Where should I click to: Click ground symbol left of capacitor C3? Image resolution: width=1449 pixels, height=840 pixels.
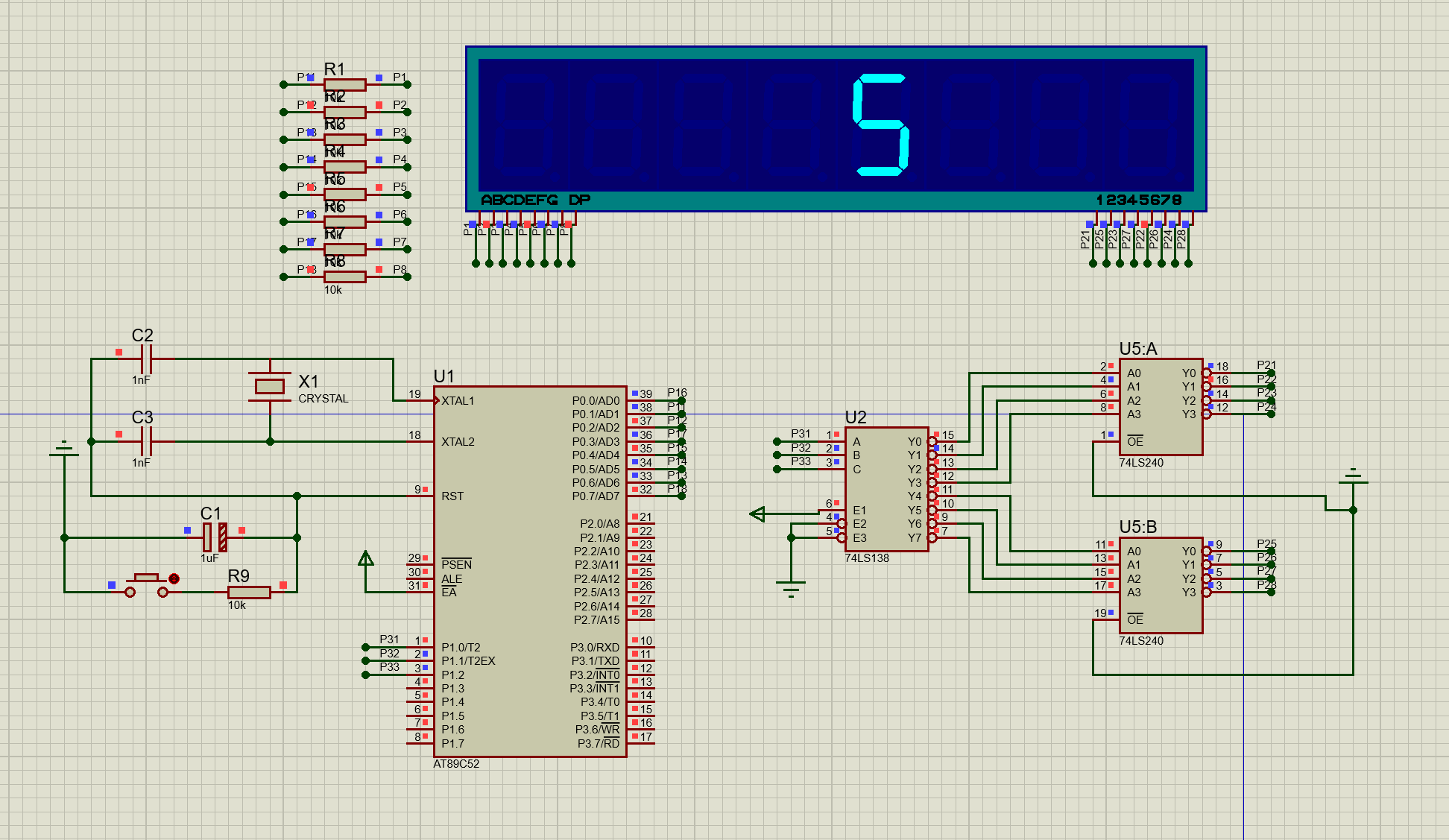pos(64,449)
